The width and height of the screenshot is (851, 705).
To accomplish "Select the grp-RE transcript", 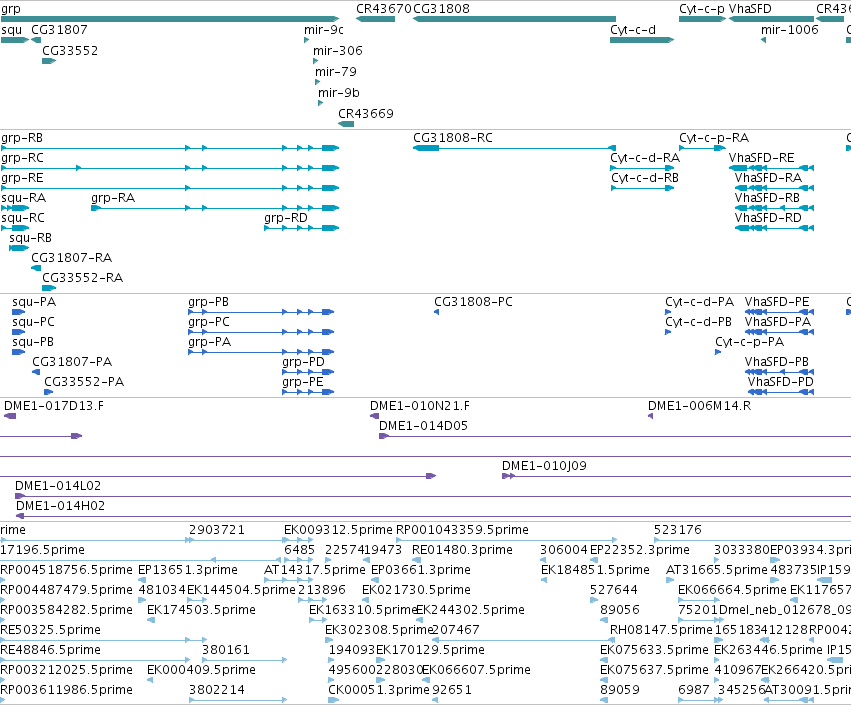I will (170, 188).
